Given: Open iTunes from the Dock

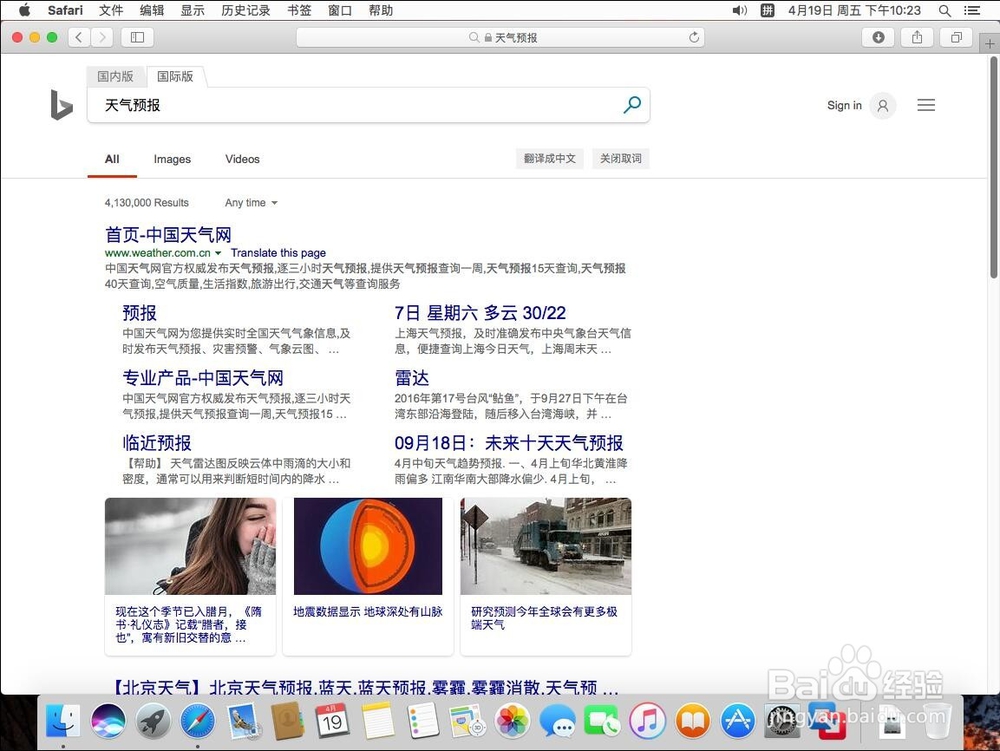Looking at the screenshot, I should click(x=647, y=721).
